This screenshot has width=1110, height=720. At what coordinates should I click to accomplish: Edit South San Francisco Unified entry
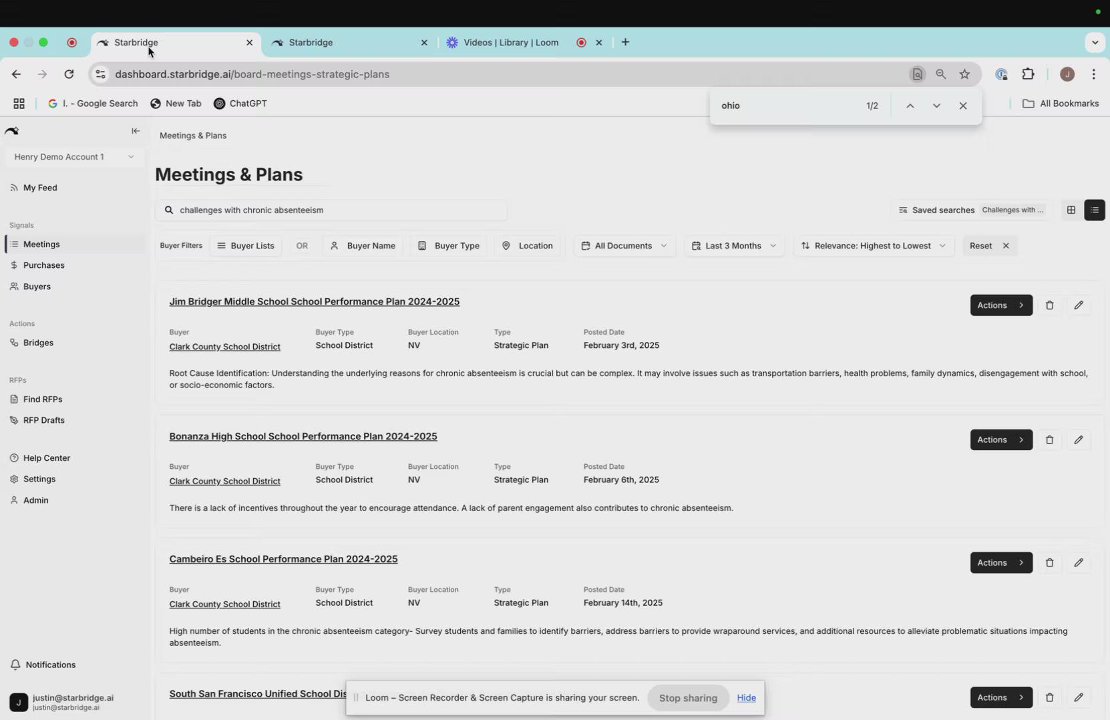[x=1078, y=697]
